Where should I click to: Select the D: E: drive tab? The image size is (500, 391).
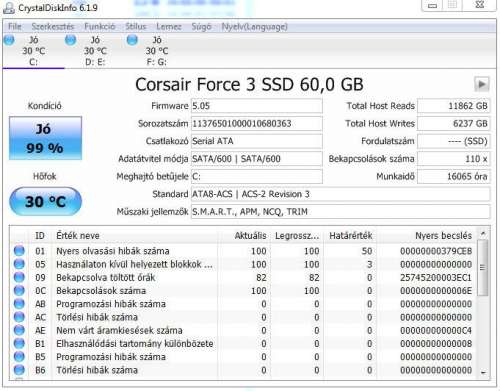95,51
